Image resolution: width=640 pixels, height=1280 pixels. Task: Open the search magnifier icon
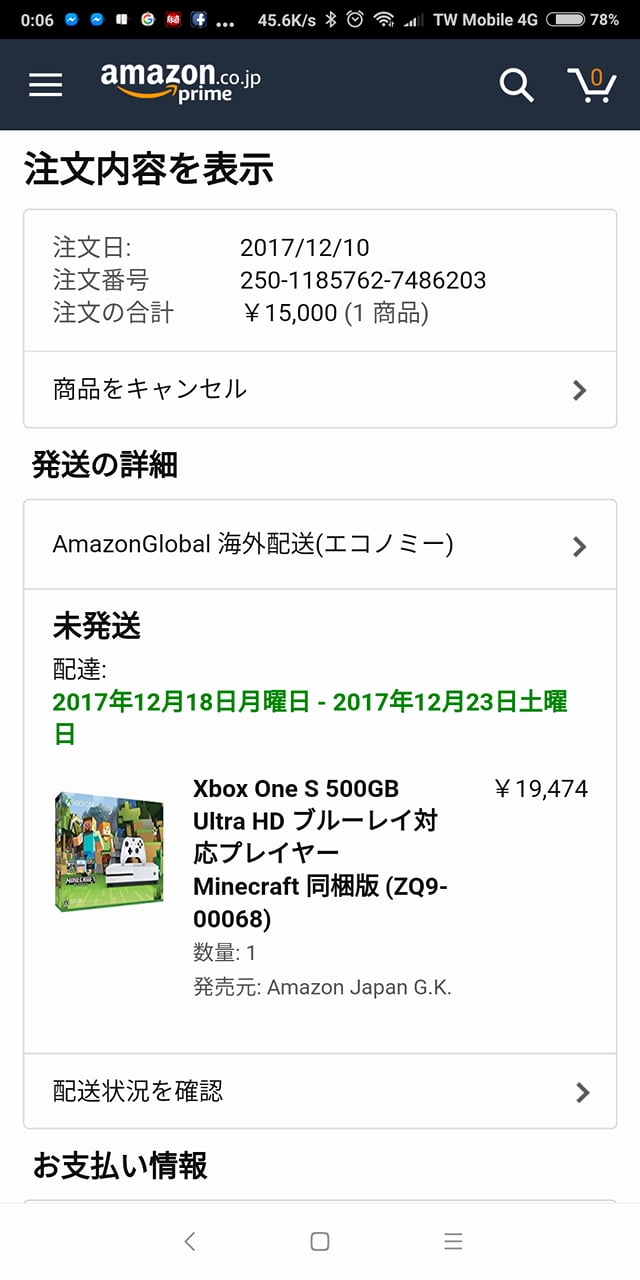[516, 85]
